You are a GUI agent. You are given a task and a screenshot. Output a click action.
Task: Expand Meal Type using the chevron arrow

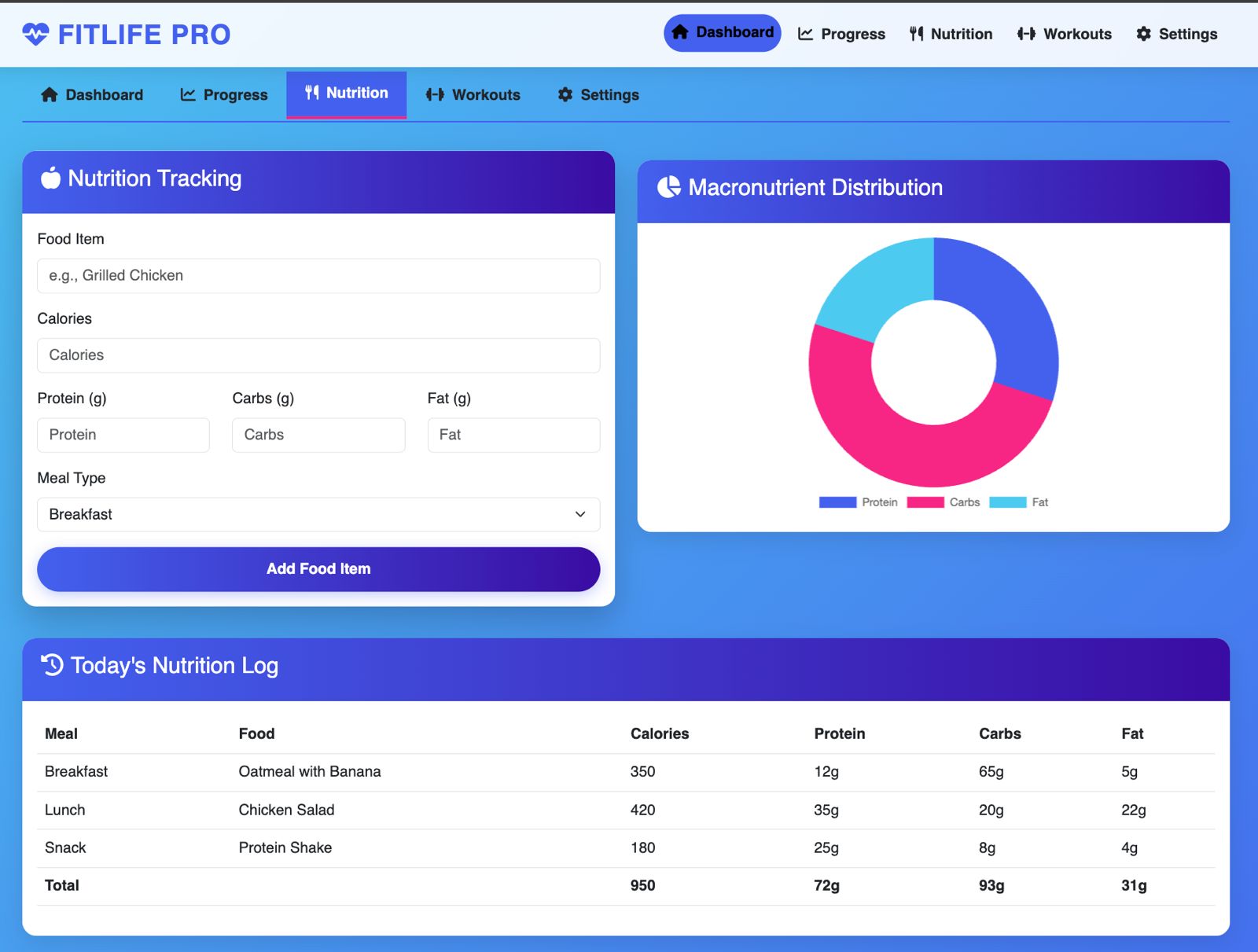580,514
